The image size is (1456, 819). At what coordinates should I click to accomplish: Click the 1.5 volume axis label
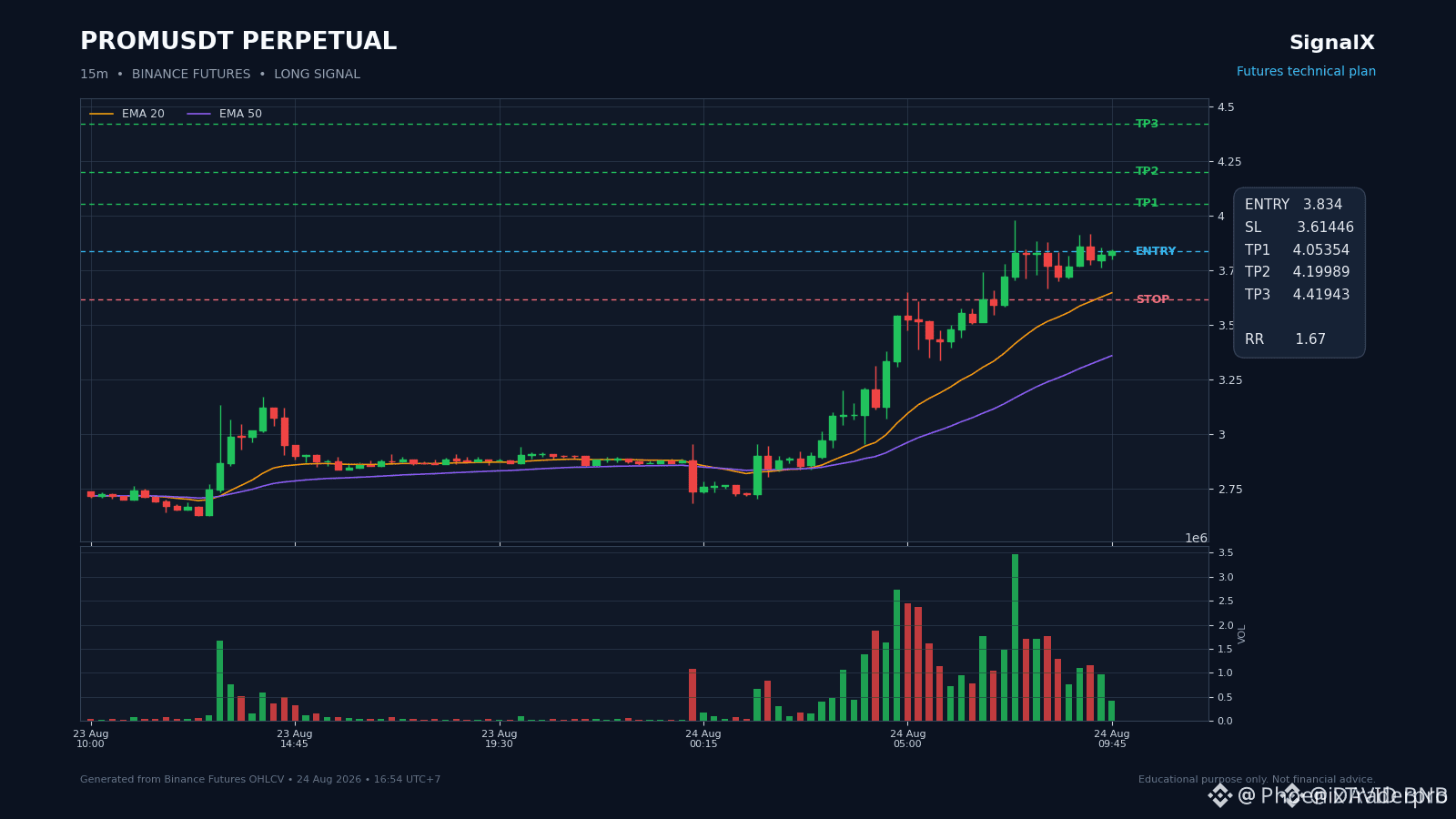[1226, 650]
